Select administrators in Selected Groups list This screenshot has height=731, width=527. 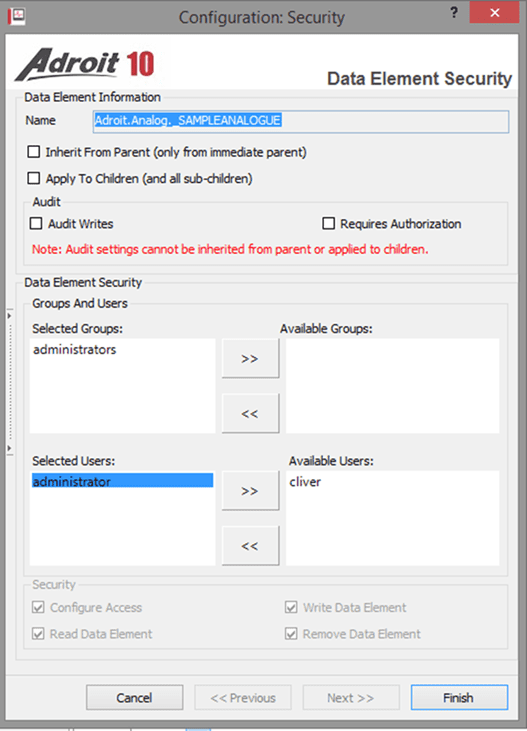coord(75,350)
